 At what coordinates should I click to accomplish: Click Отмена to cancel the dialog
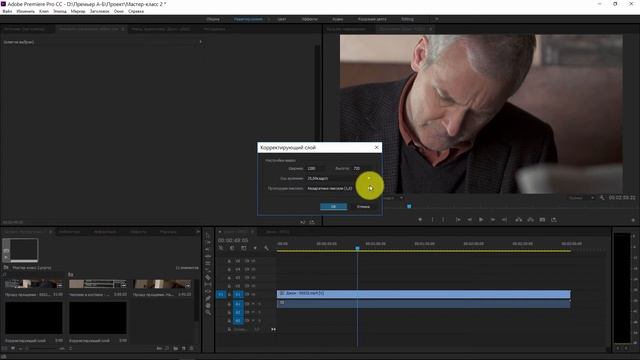tap(363, 207)
